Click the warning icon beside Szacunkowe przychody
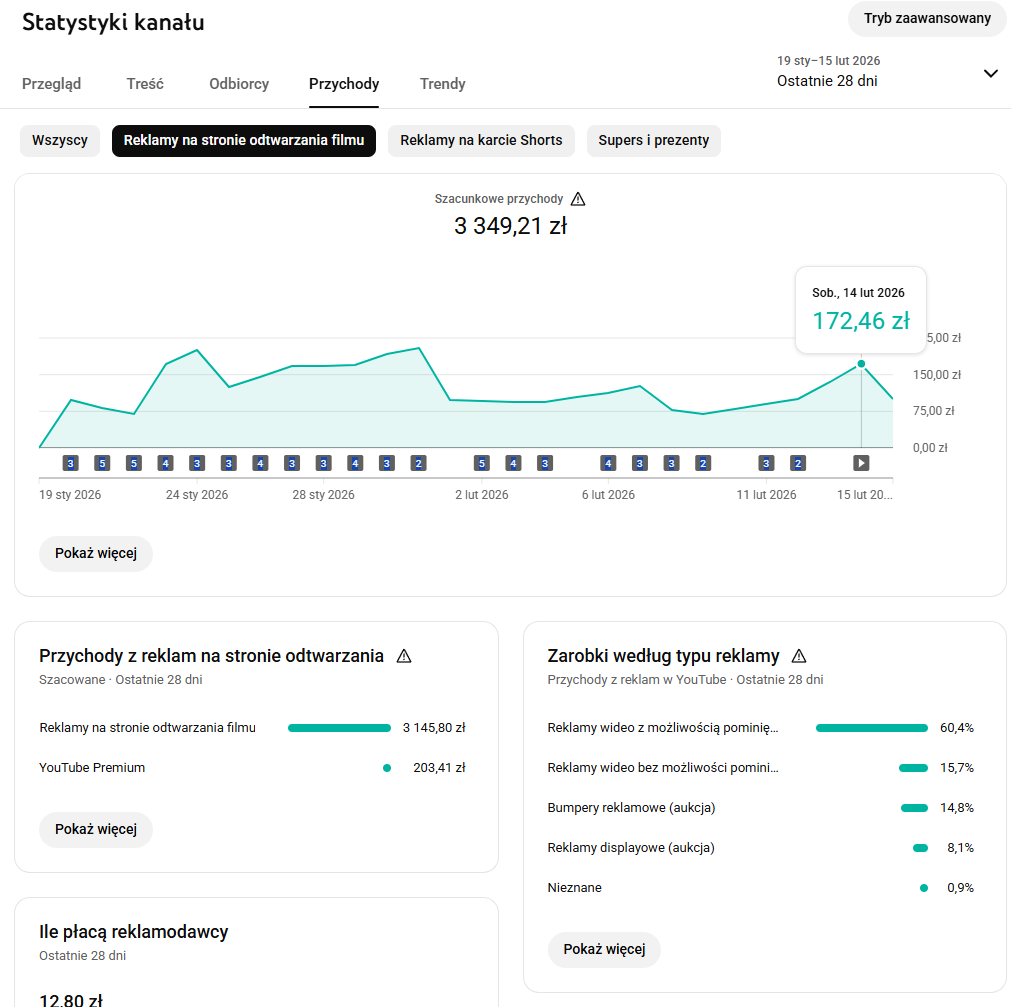The width and height of the screenshot is (1011, 1007). tap(578, 199)
